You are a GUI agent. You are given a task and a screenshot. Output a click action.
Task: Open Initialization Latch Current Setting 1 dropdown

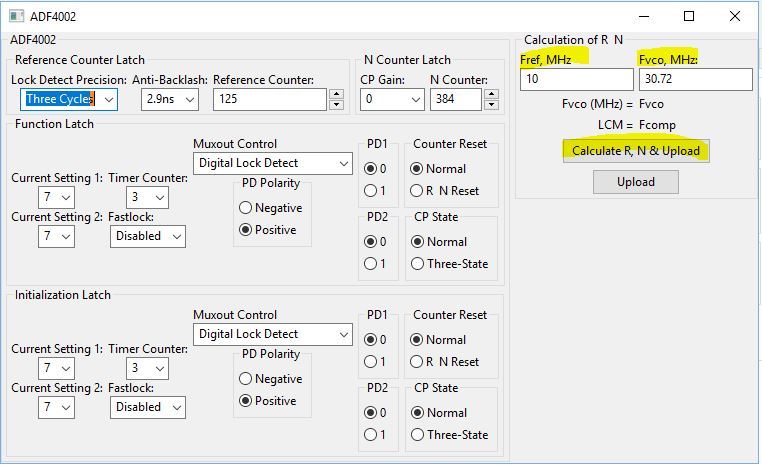tap(56, 368)
